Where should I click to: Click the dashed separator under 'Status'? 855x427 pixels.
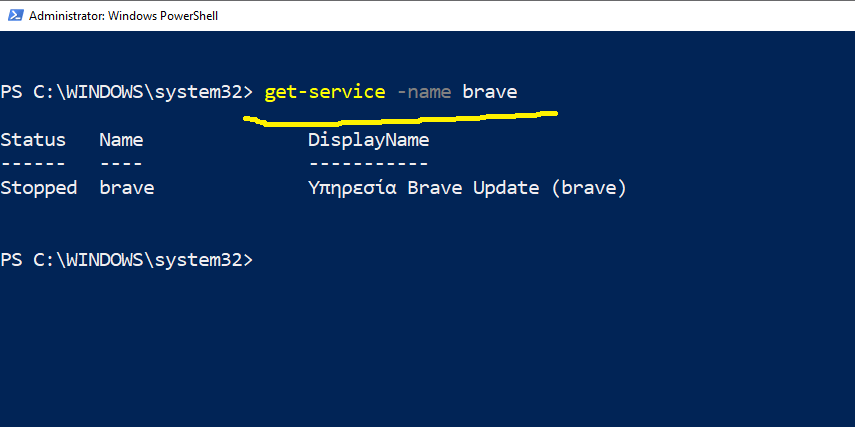click(x=33, y=163)
